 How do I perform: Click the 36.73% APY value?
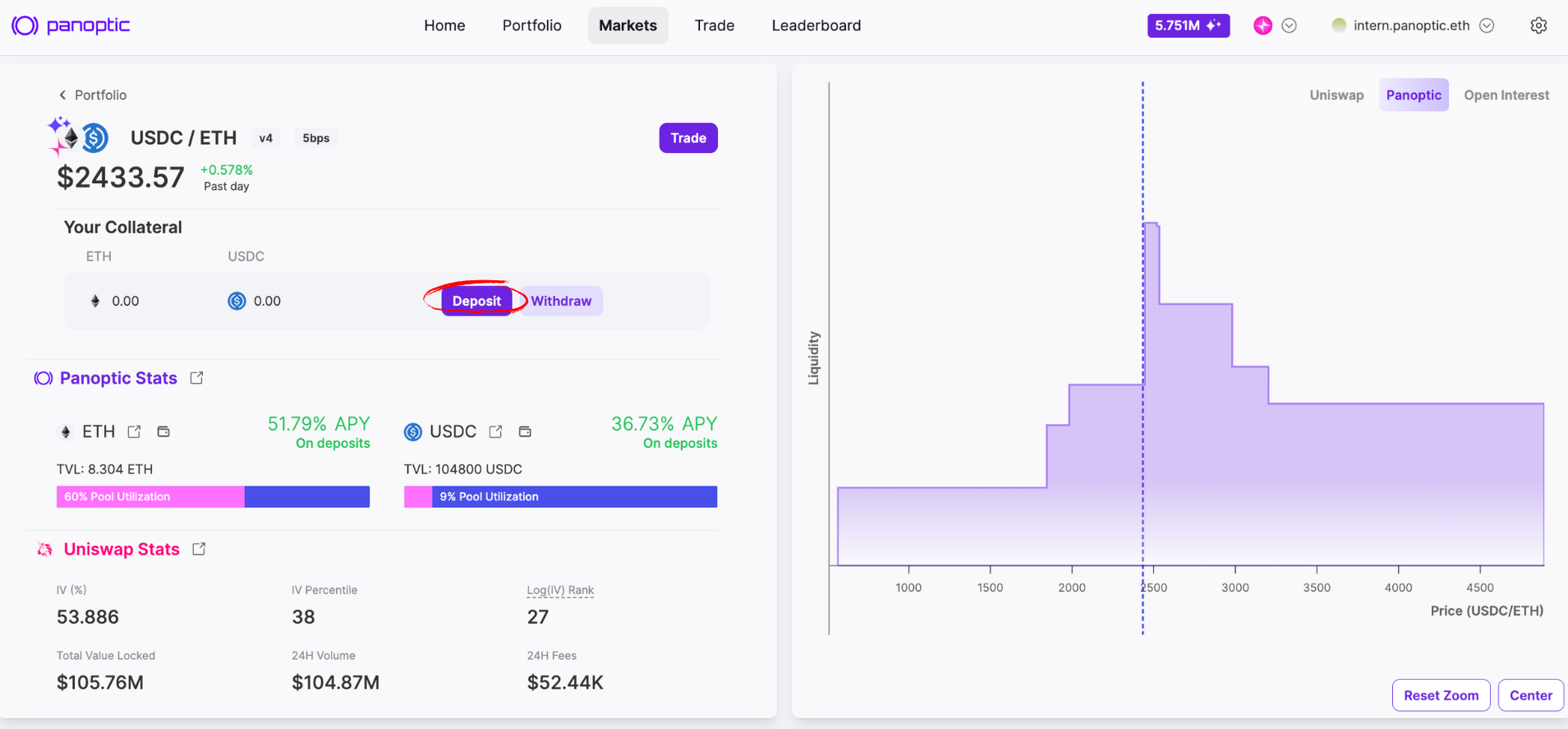click(664, 424)
